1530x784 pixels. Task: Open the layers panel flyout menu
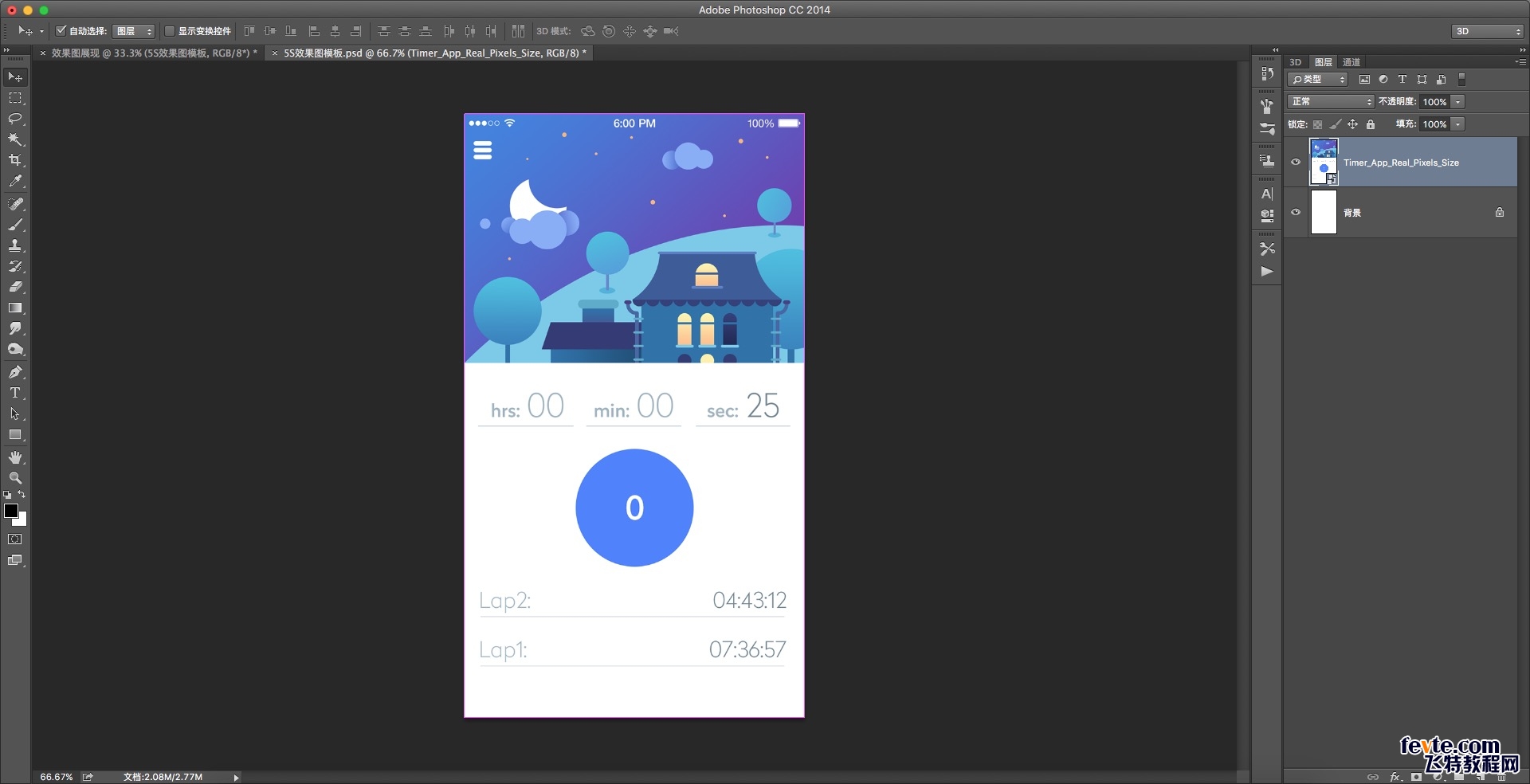pyautogui.click(x=1520, y=61)
